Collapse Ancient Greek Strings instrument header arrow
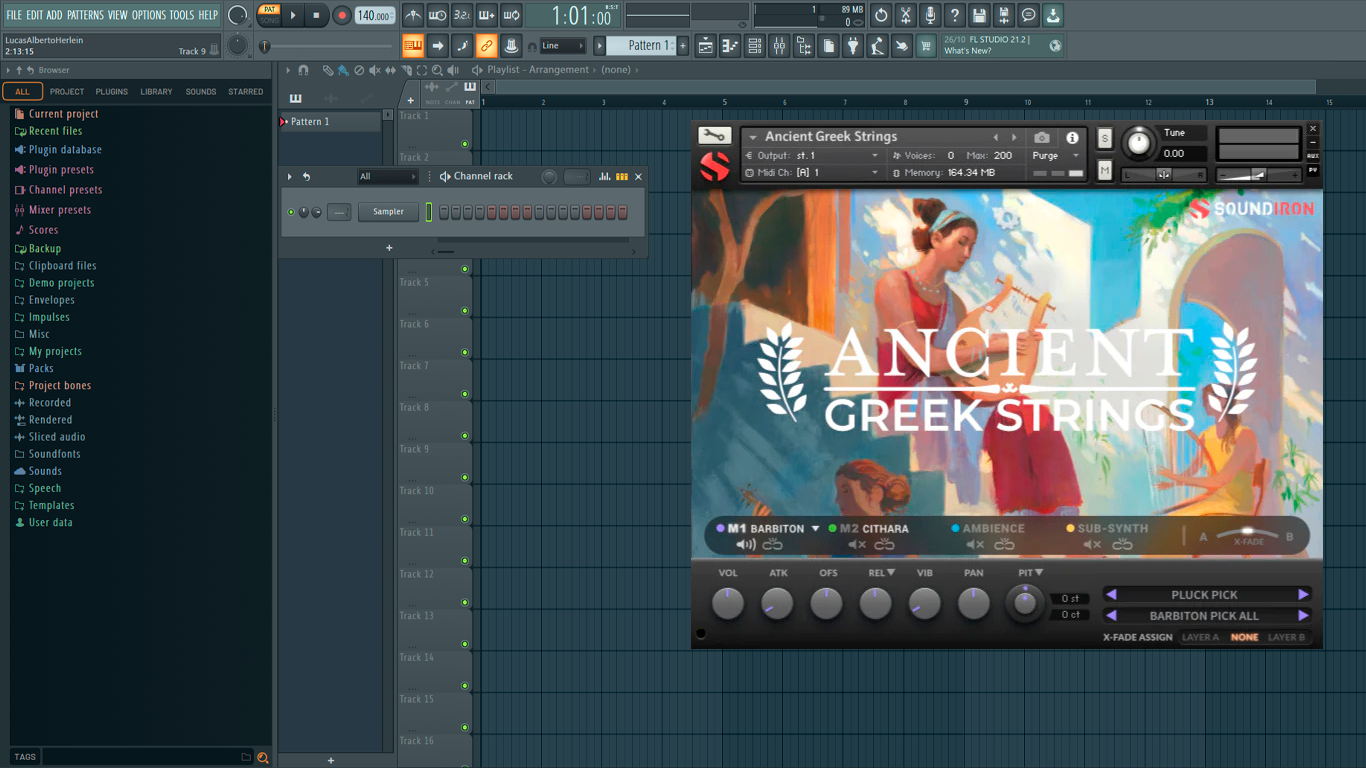The height and width of the screenshot is (768, 1366). click(x=752, y=137)
